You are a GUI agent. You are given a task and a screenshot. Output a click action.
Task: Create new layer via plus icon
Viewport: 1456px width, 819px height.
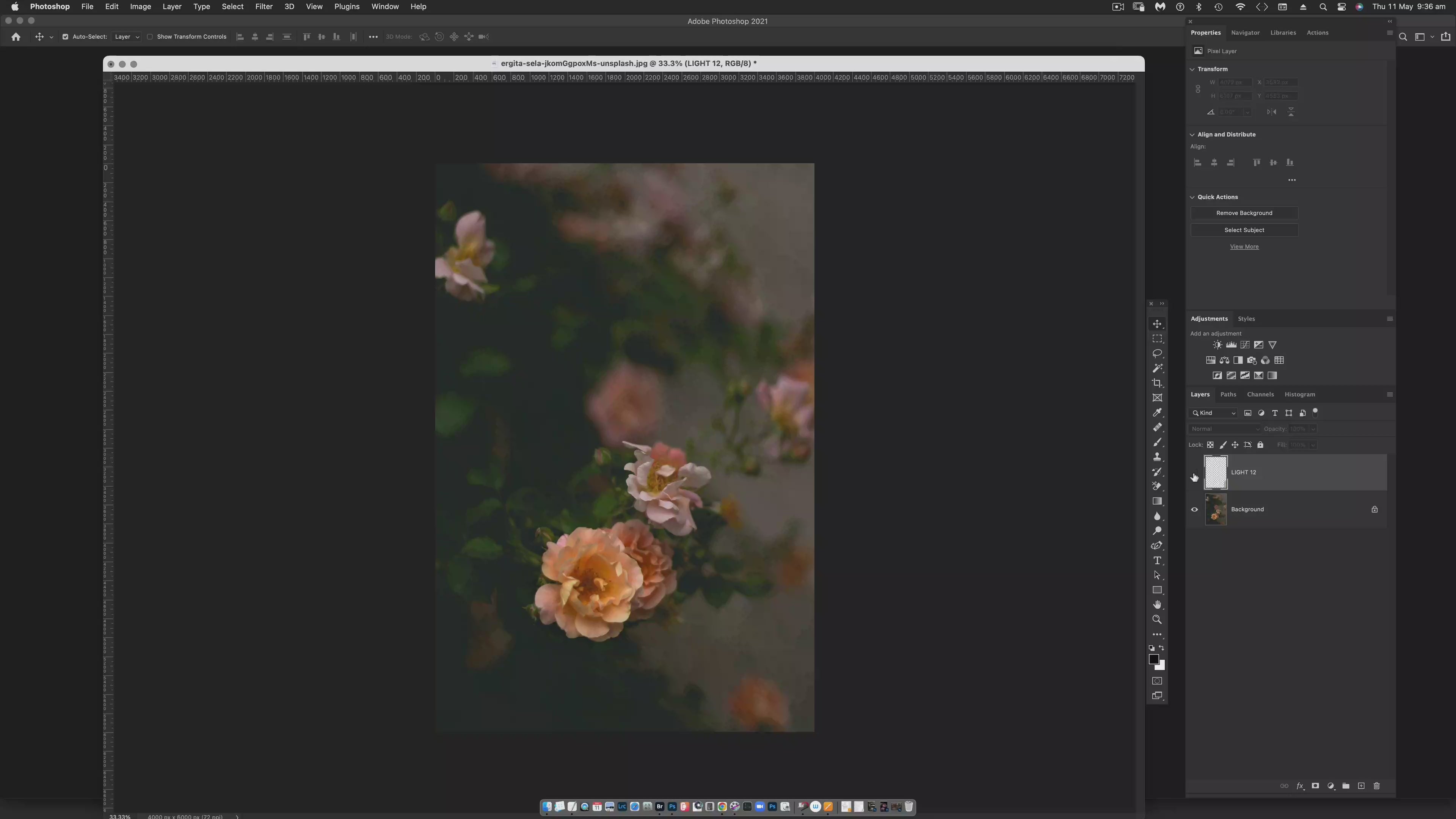point(1361,786)
